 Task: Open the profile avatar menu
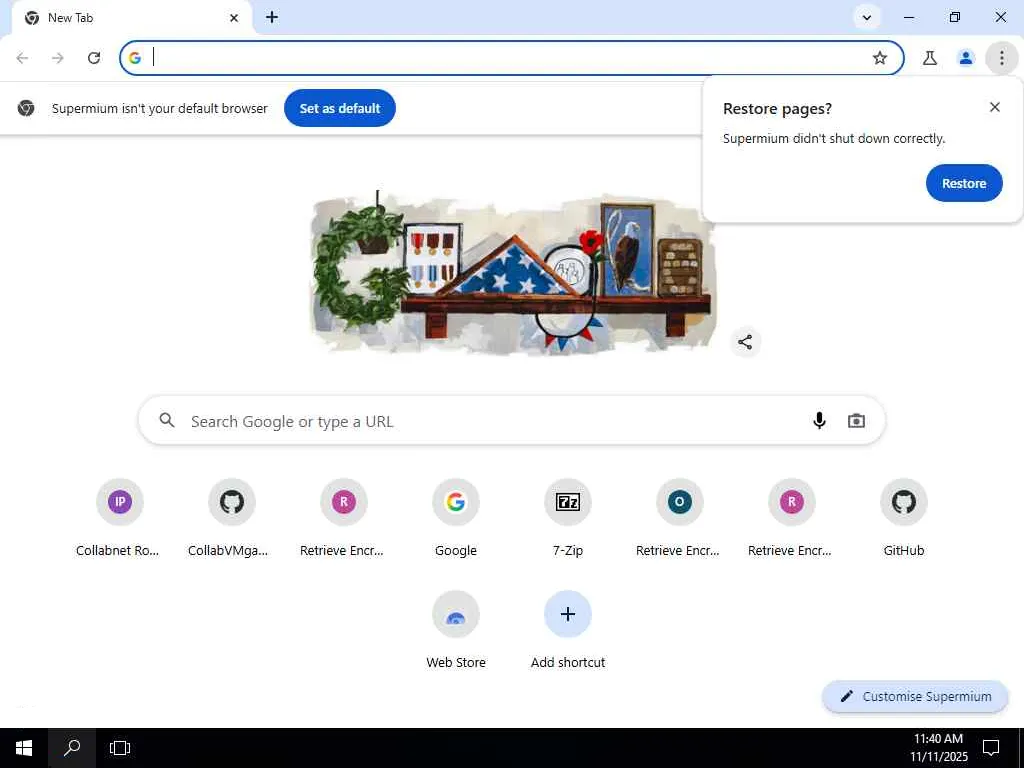[x=966, y=58]
